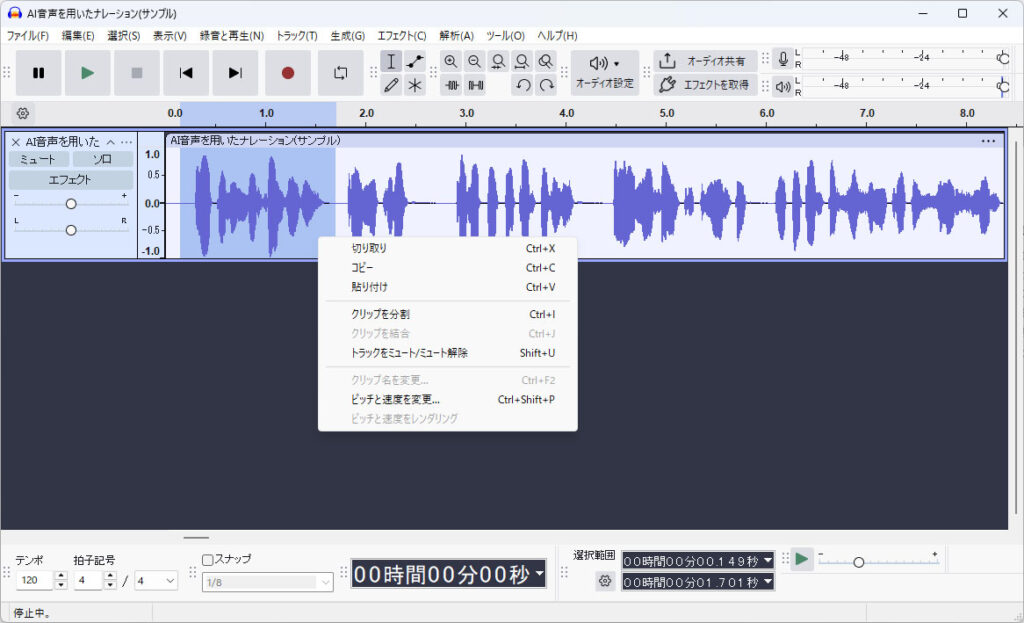Screen dimensions: 1024x623
Task: Silence audio selection icon
Action: pos(476,85)
